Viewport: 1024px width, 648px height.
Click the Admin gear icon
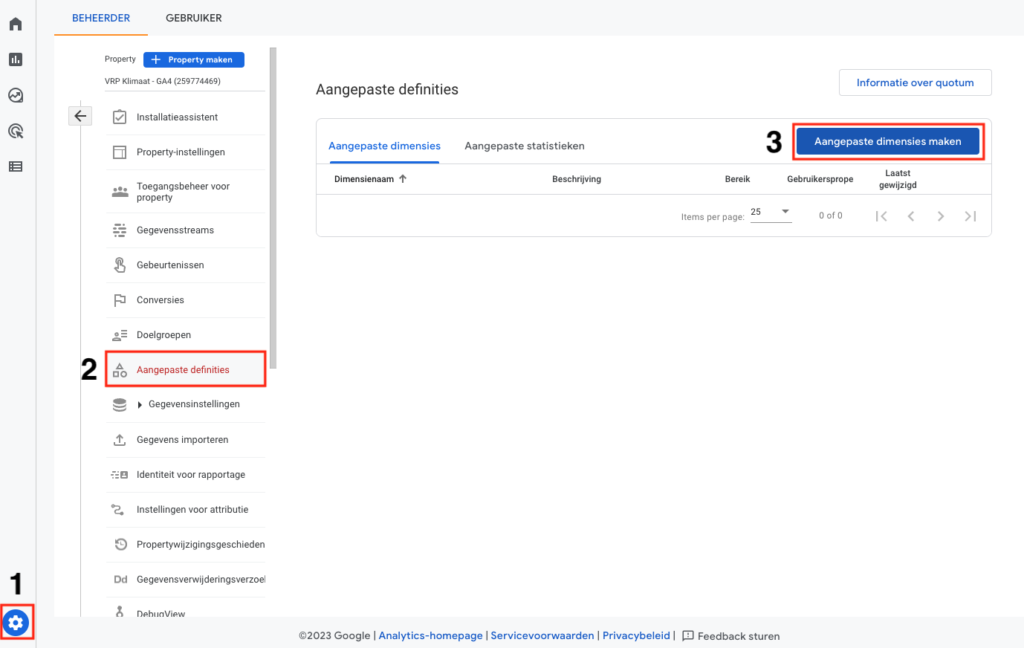pyautogui.click(x=16, y=623)
